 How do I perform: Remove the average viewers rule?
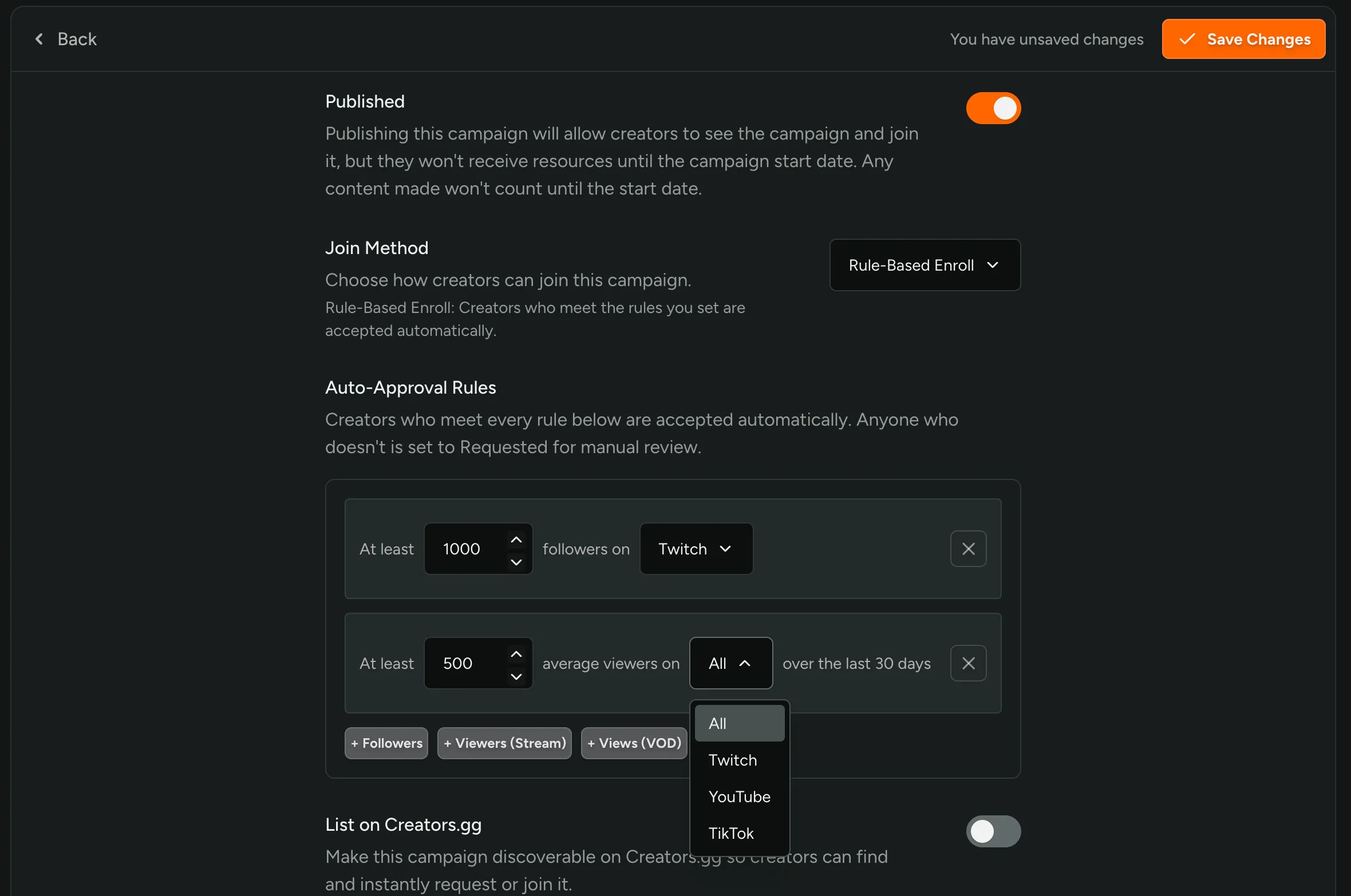(x=968, y=663)
